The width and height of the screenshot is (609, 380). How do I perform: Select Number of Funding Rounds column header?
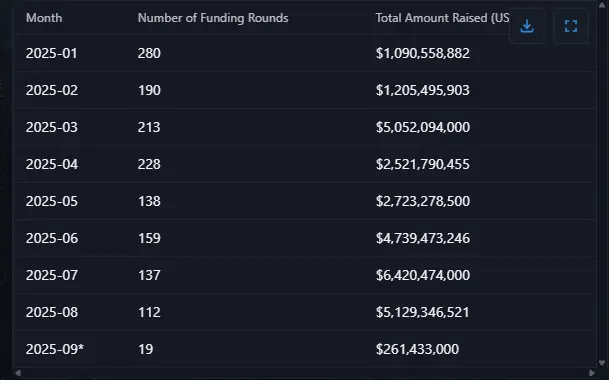click(x=213, y=18)
